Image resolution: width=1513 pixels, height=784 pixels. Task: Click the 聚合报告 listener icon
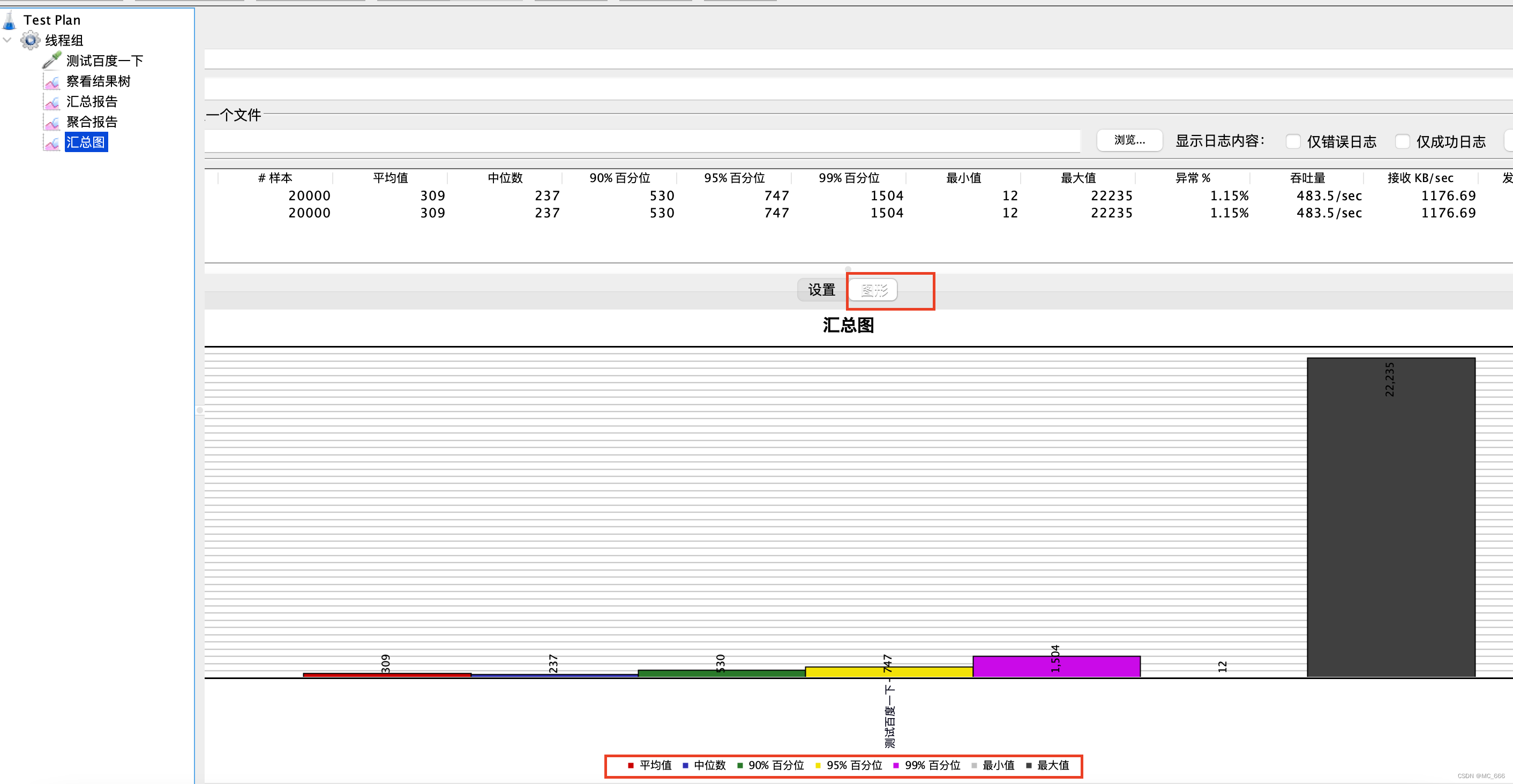click(51, 122)
